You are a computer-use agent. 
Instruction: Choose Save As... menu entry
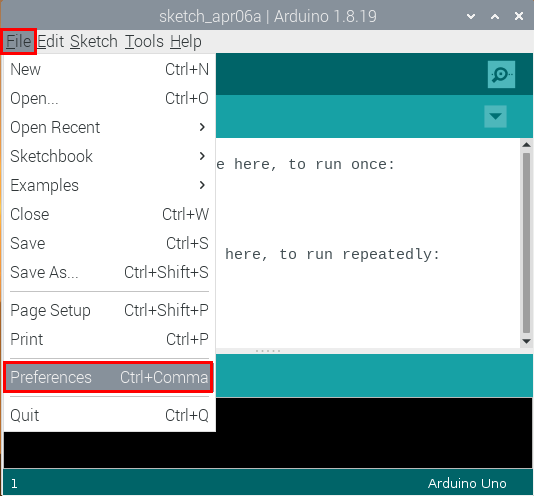(x=109, y=272)
